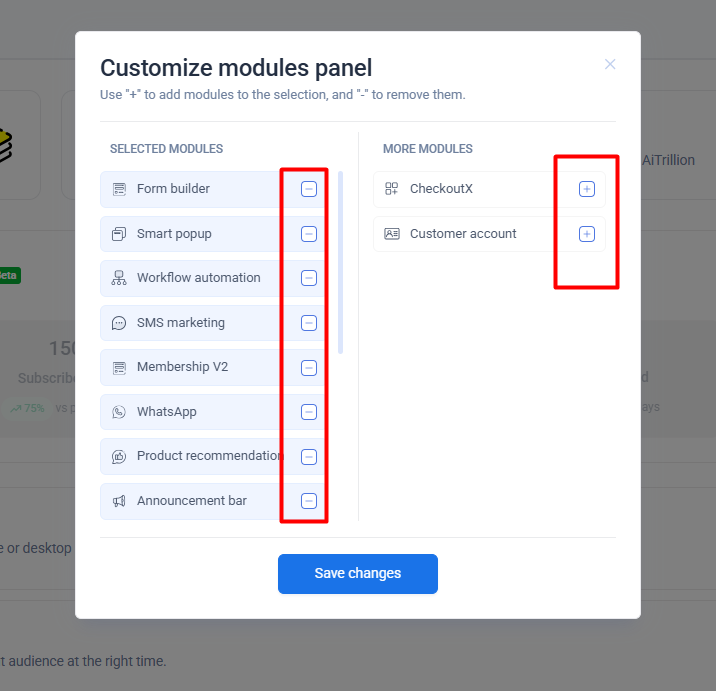This screenshot has height=691, width=716.
Task: Click the Workflow automation module icon
Action: click(119, 278)
